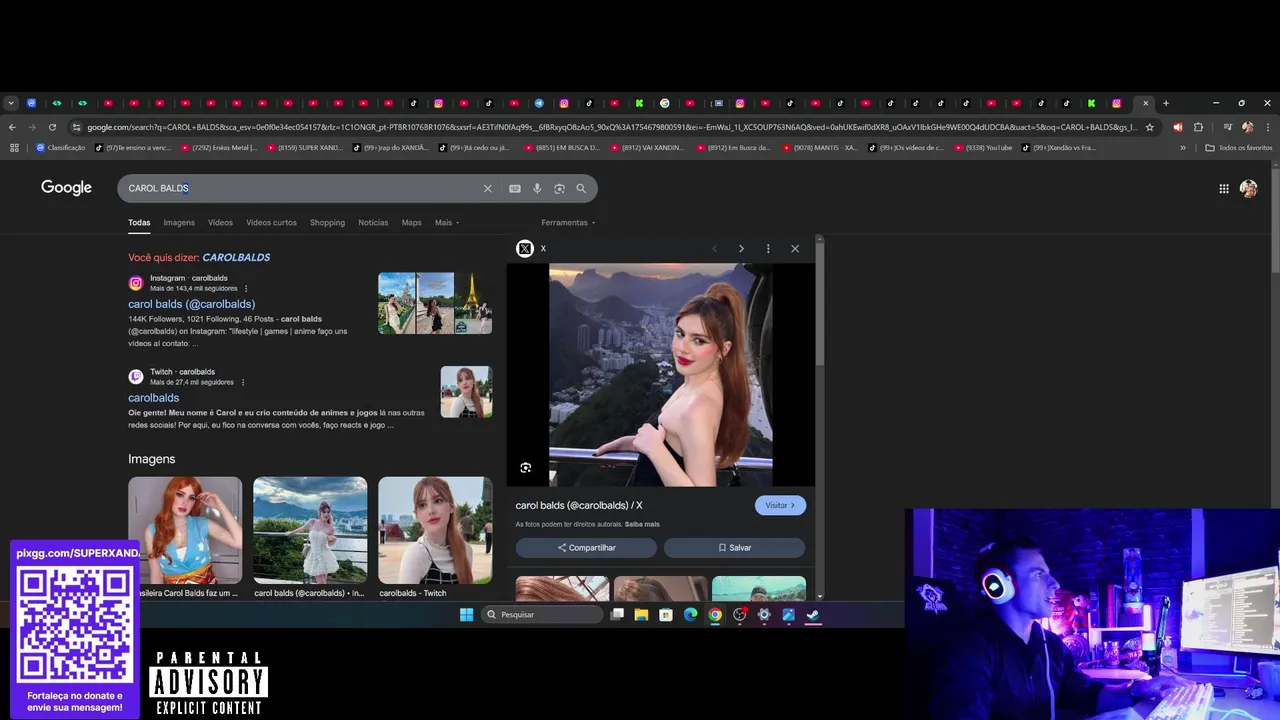1280x720 pixels.
Task: Open carolbalds Twitch result link
Action: click(x=153, y=398)
